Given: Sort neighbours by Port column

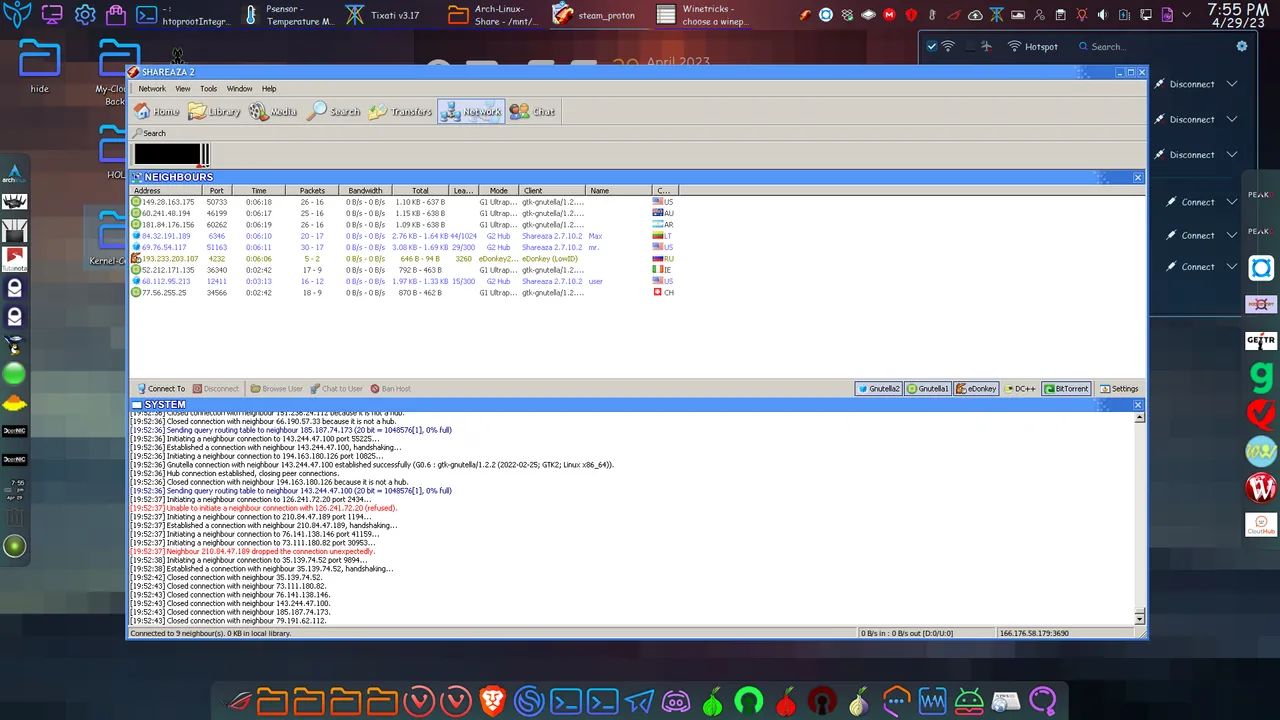Looking at the screenshot, I should pyautogui.click(x=217, y=190).
